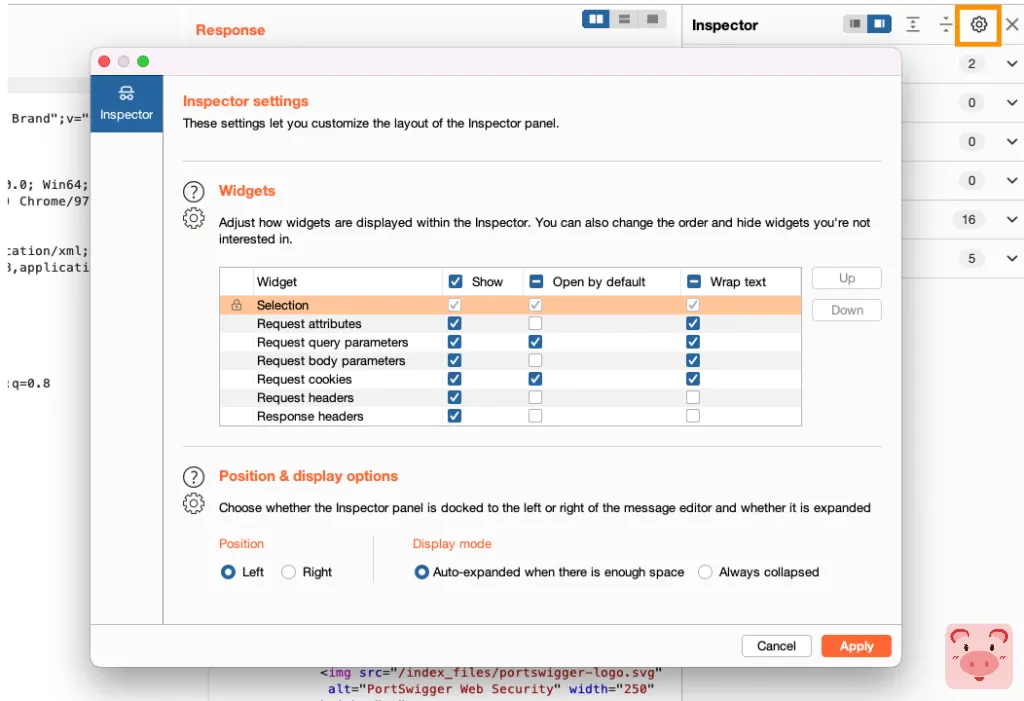
Task: Select the Right position radio button
Action: pyautogui.click(x=289, y=572)
